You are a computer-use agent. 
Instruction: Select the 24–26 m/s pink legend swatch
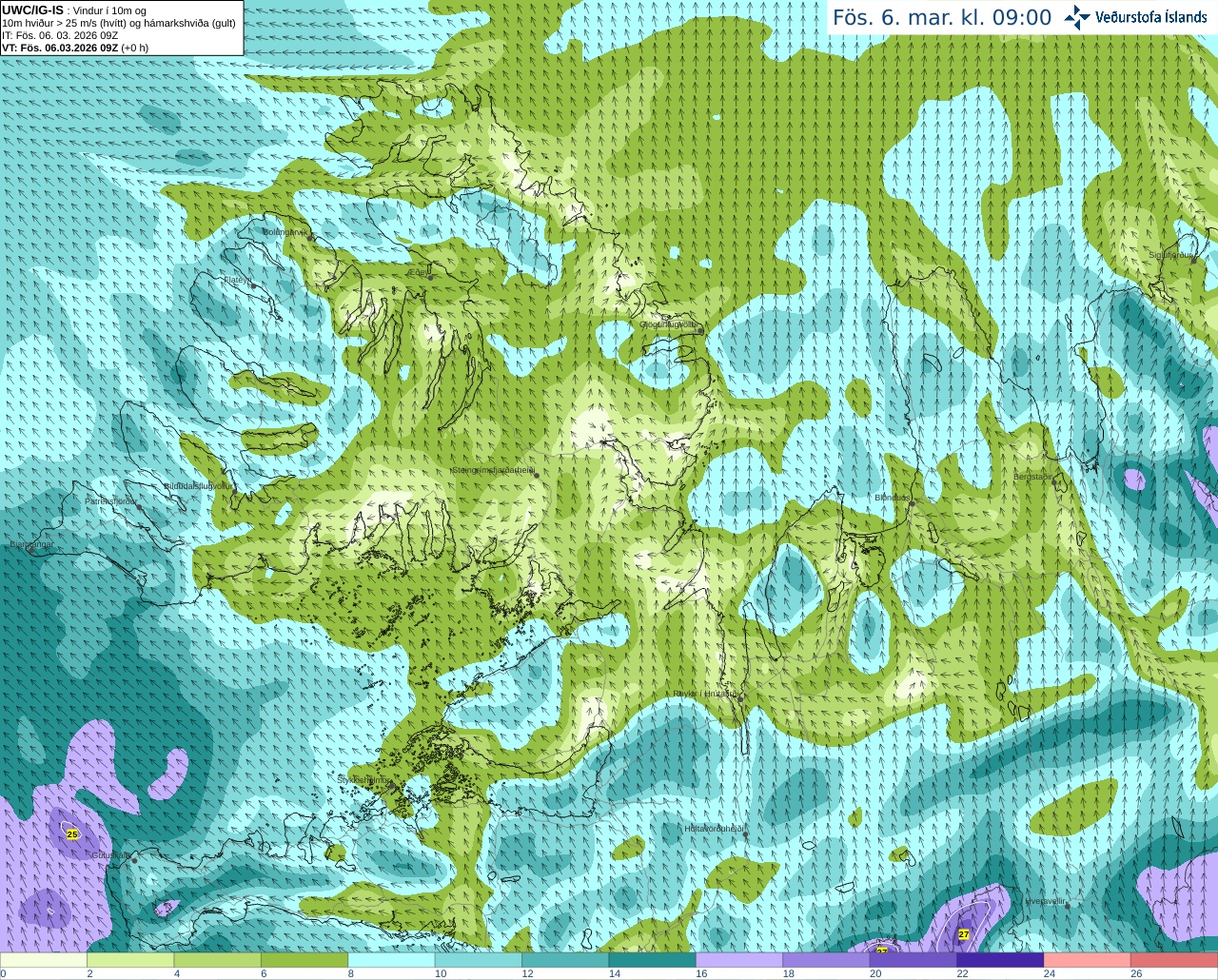click(x=1088, y=960)
